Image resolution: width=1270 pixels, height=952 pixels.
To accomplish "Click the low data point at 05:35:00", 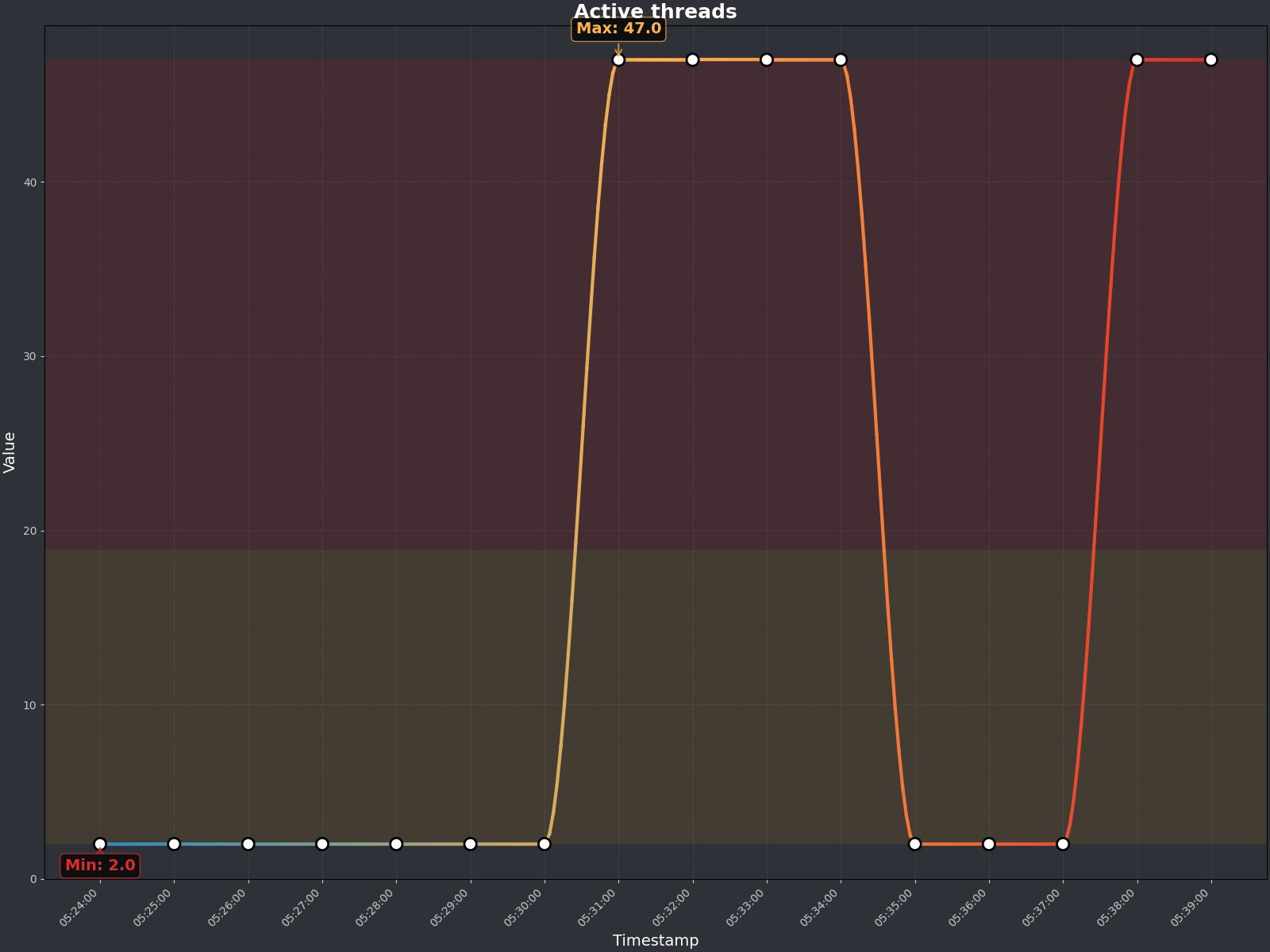I will 914,844.
